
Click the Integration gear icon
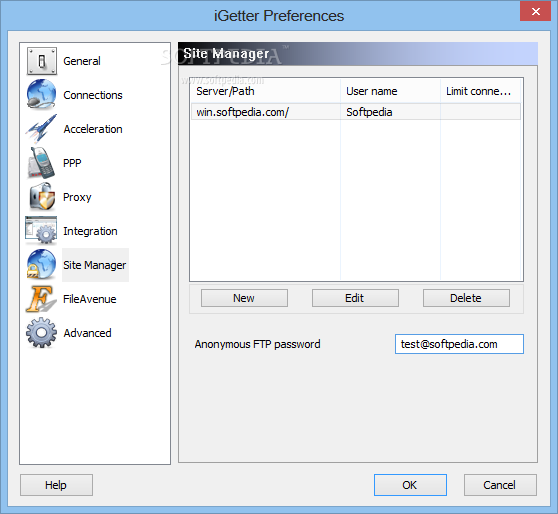tap(41, 230)
